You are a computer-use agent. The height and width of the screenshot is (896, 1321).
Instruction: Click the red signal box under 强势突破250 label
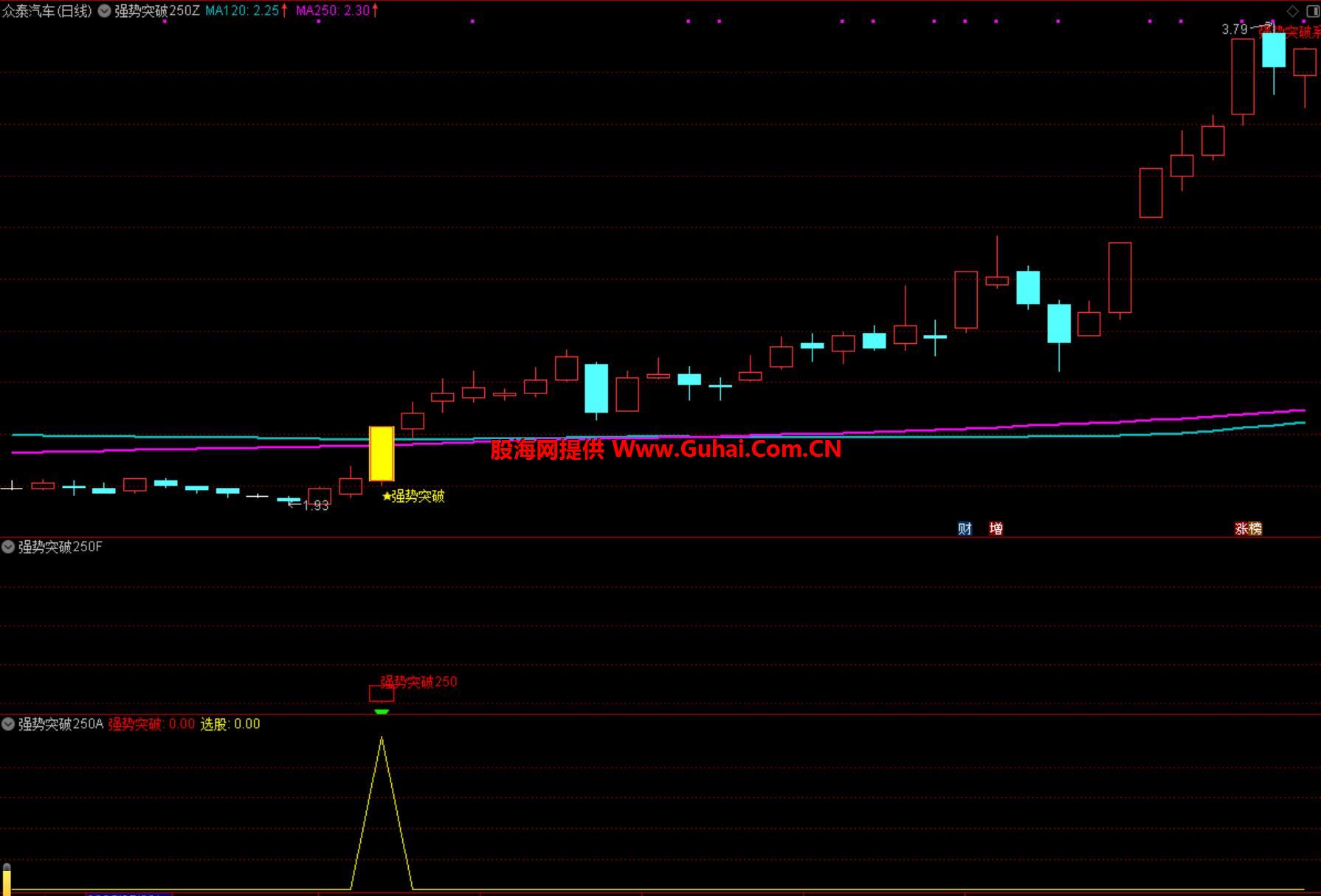(x=382, y=694)
